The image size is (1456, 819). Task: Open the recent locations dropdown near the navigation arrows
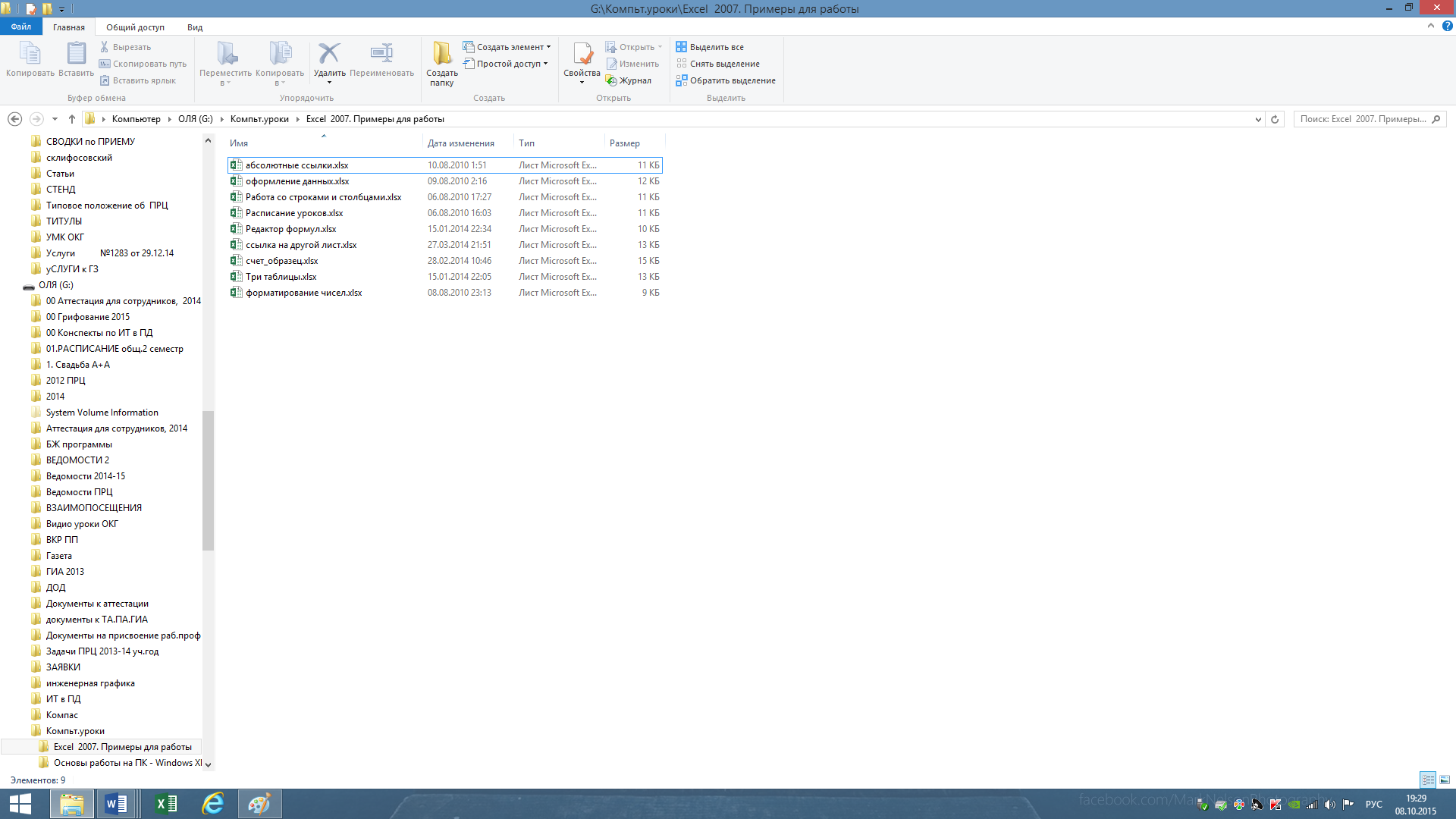pos(55,119)
